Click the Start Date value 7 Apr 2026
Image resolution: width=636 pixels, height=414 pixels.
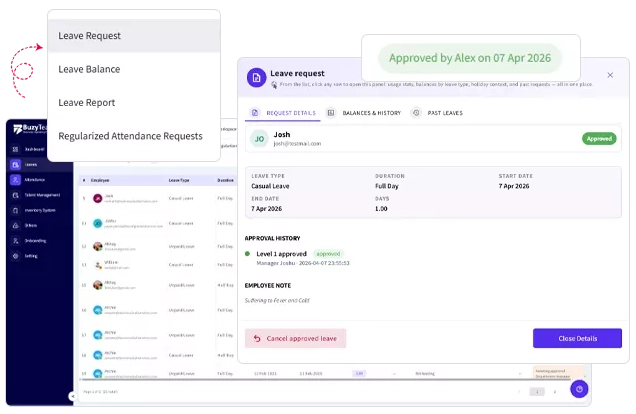click(x=514, y=186)
